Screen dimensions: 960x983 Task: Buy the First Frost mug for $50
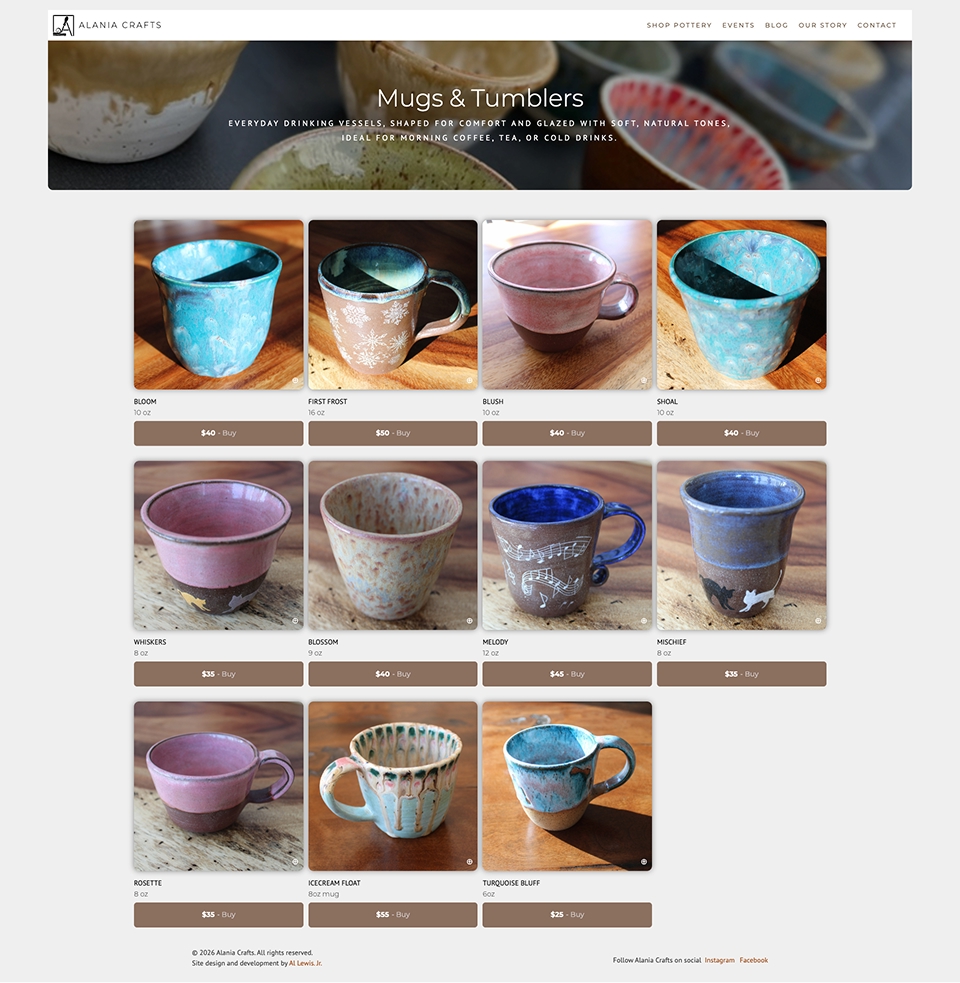[393, 433]
